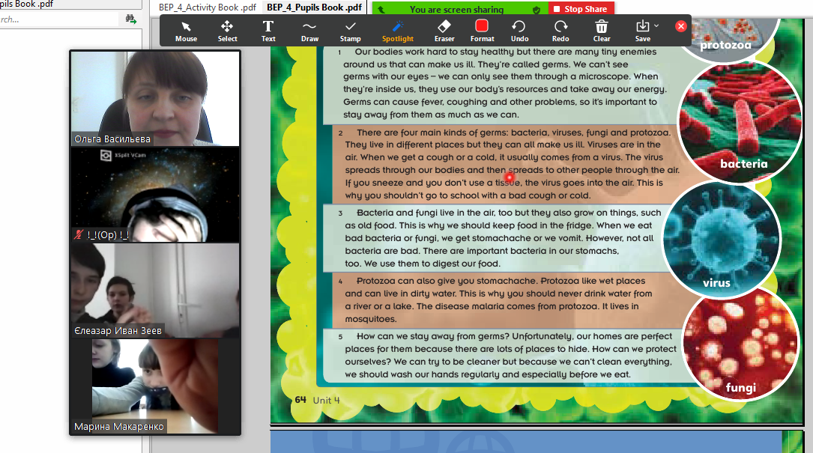Select the Mouse annotation tool
This screenshot has width=813, height=453.
(x=186, y=30)
